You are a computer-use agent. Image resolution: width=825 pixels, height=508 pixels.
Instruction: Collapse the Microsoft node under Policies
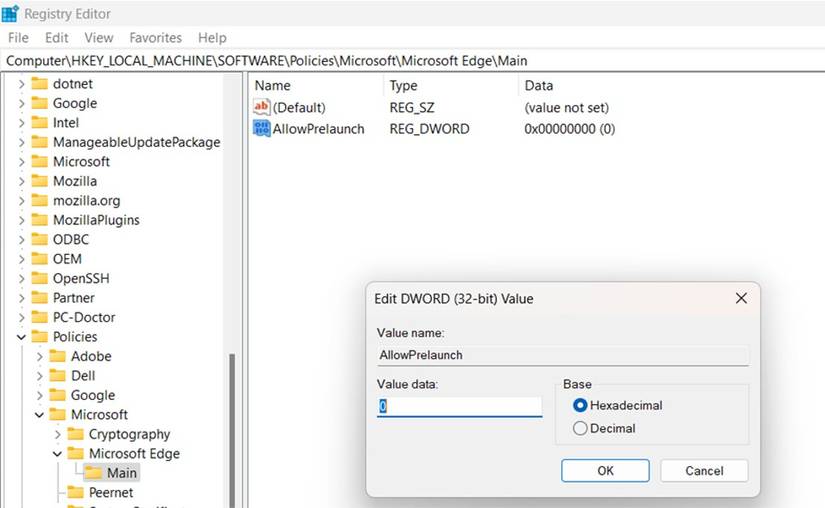[39, 415]
